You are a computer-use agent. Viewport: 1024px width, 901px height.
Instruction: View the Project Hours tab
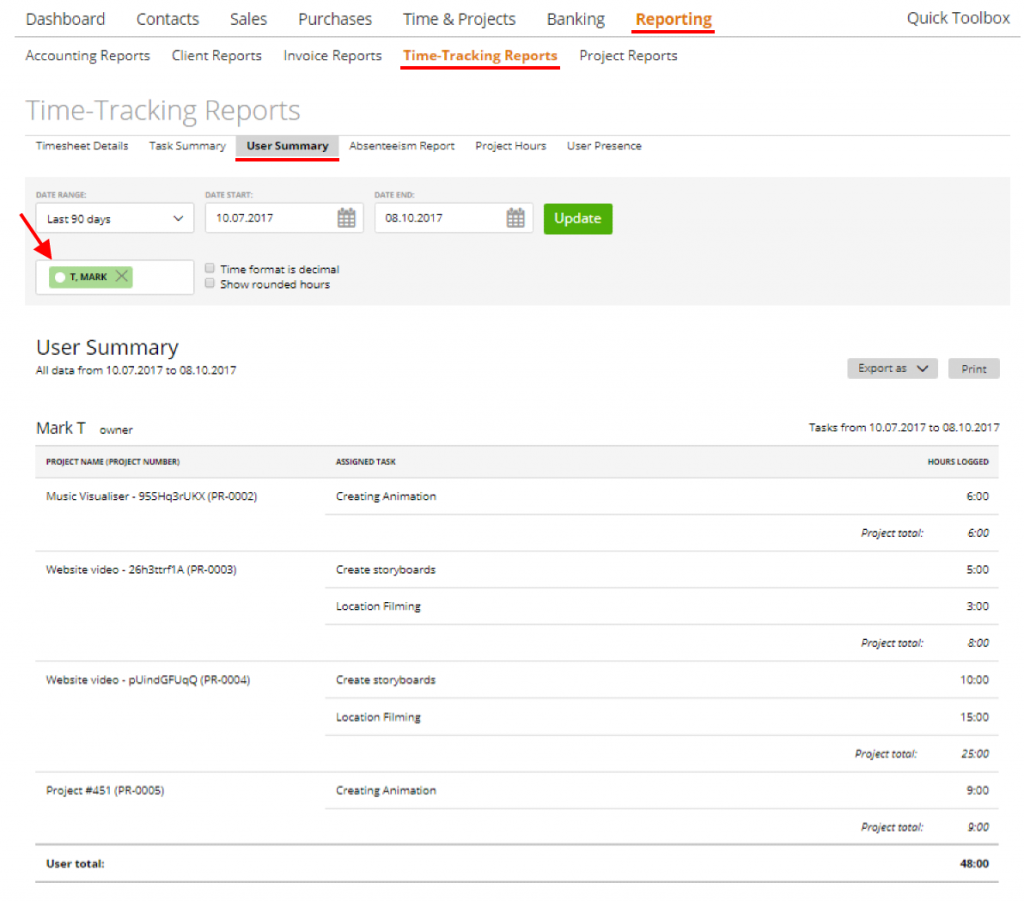coord(511,146)
